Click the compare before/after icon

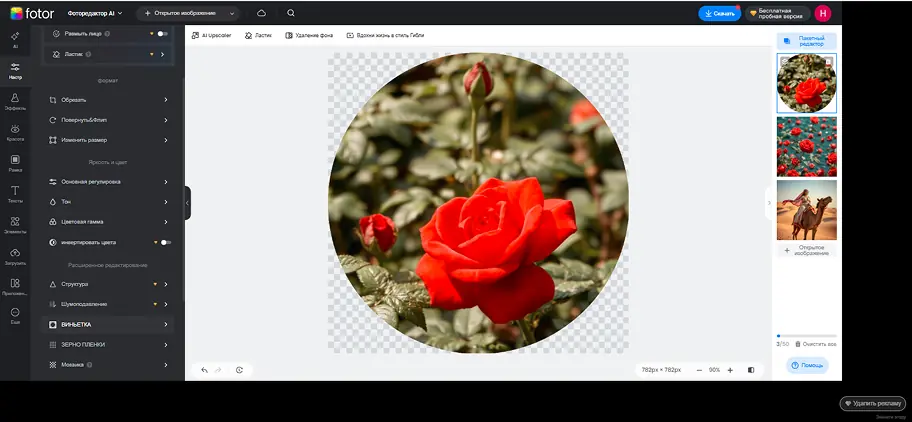point(751,370)
